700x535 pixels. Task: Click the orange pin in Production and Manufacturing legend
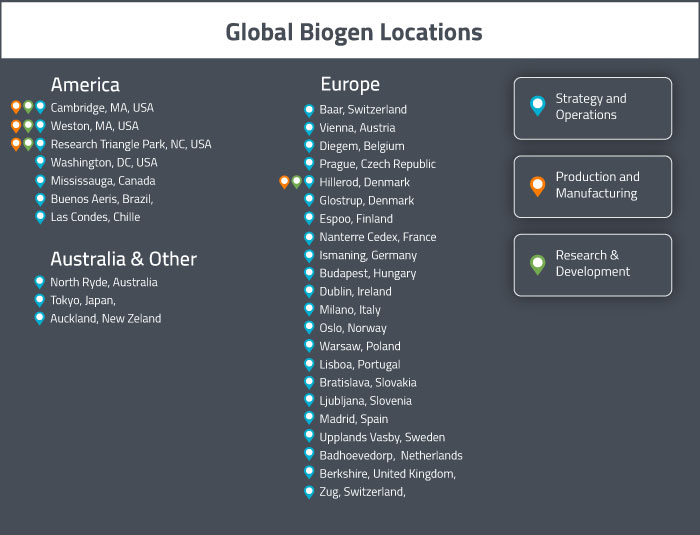click(x=538, y=186)
